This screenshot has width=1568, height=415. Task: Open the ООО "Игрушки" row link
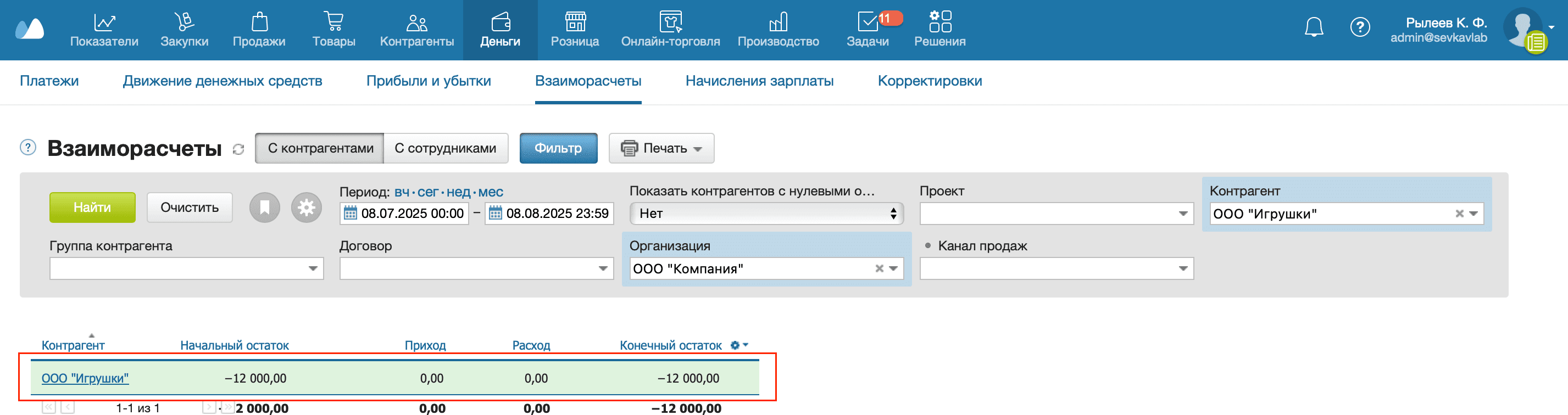tap(85, 378)
